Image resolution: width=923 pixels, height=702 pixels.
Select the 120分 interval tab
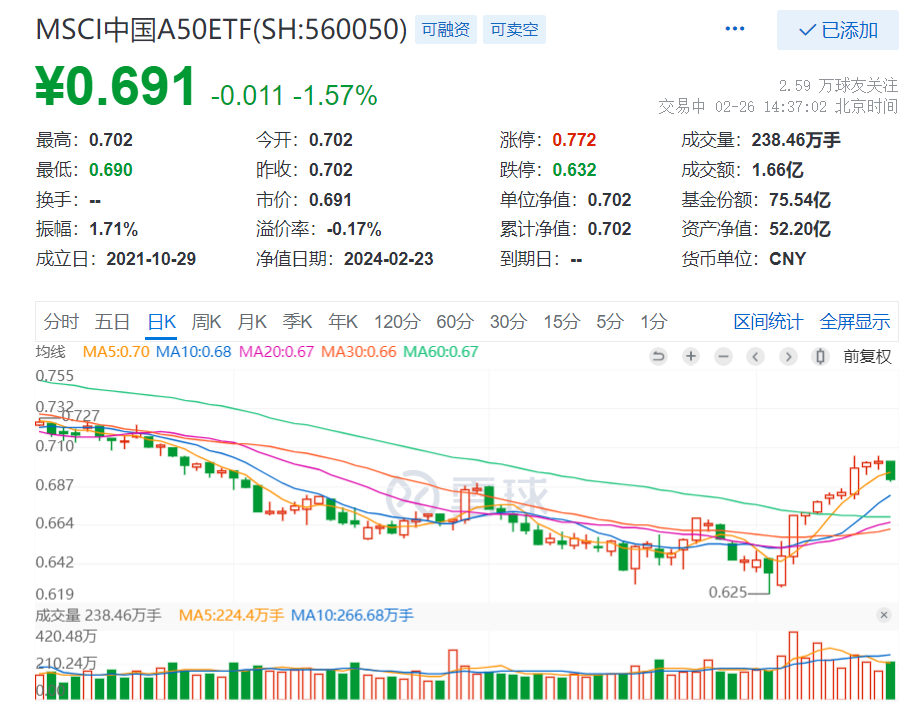tap(397, 322)
